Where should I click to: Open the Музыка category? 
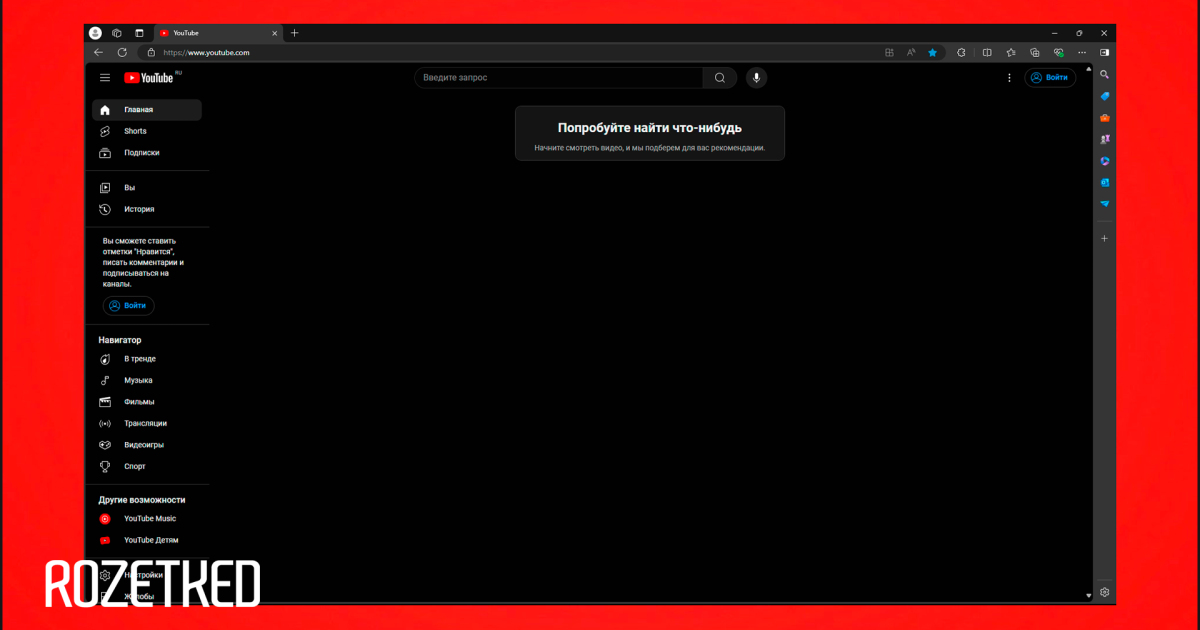[147, 381]
